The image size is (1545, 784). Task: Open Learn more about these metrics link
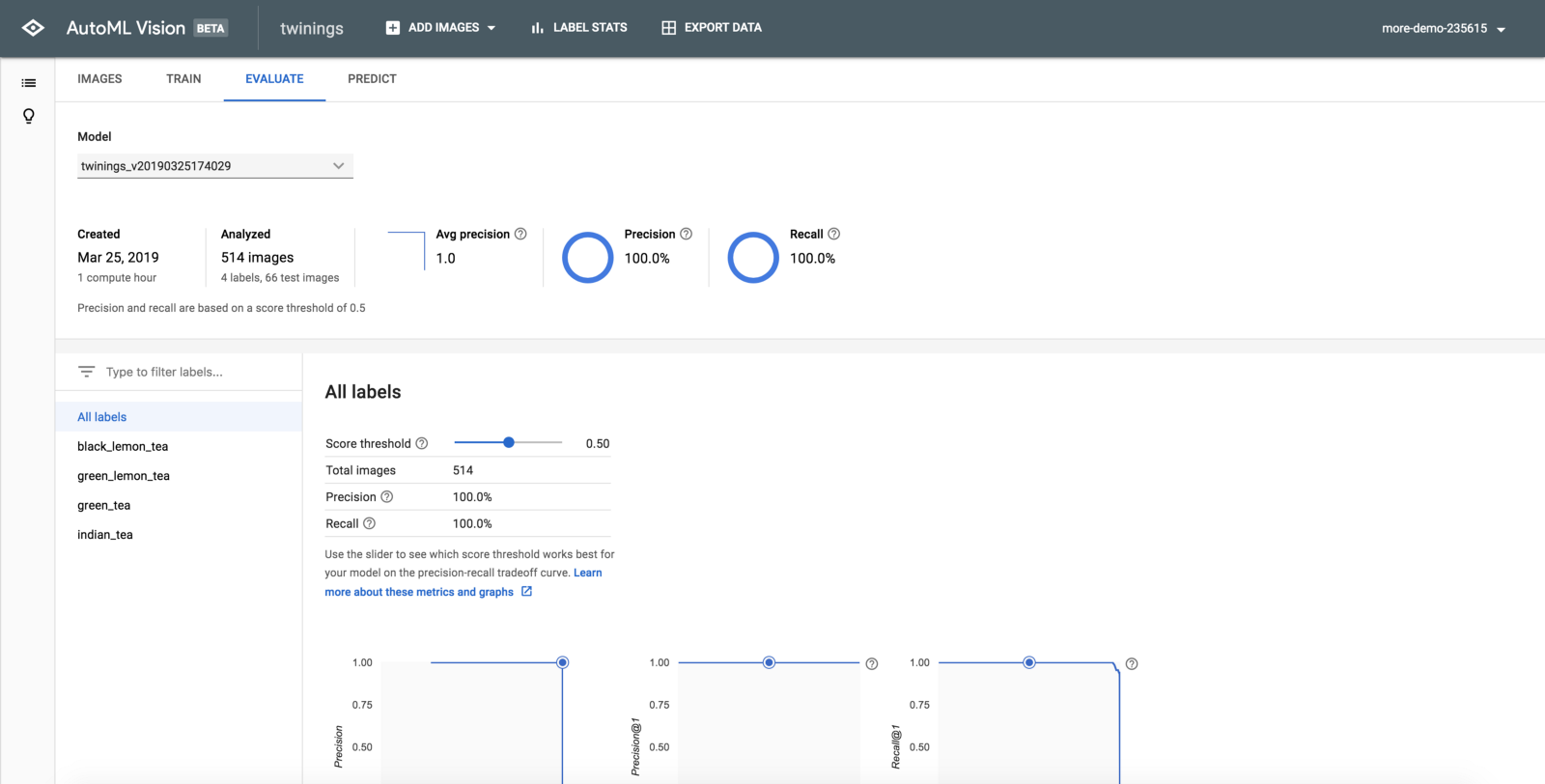463,582
